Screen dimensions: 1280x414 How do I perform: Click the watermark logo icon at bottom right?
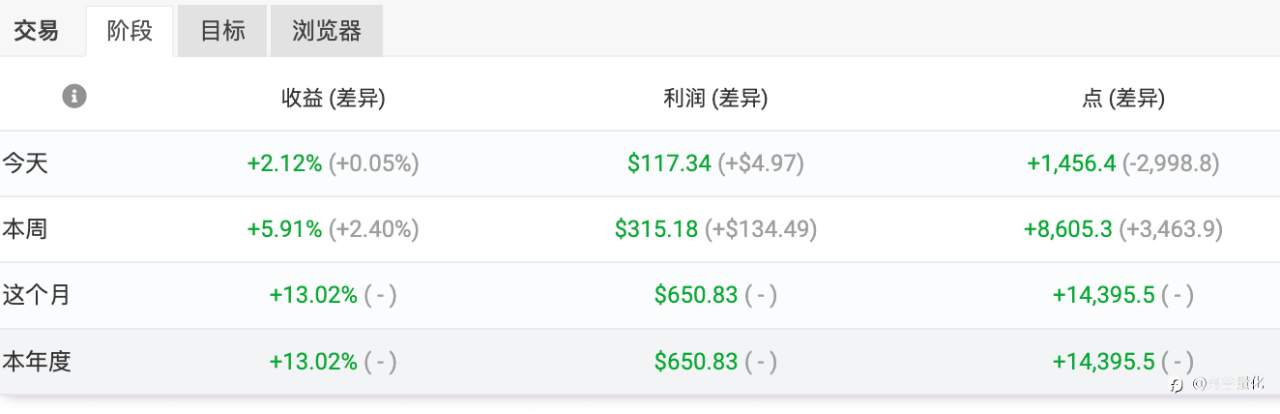tap(1177, 384)
